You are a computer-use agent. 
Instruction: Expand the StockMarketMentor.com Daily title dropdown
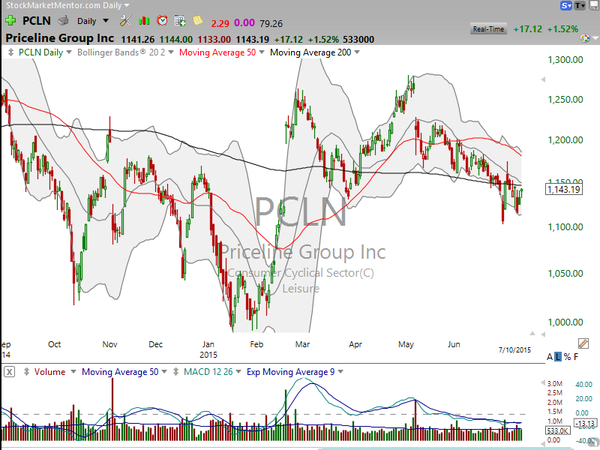127,5
